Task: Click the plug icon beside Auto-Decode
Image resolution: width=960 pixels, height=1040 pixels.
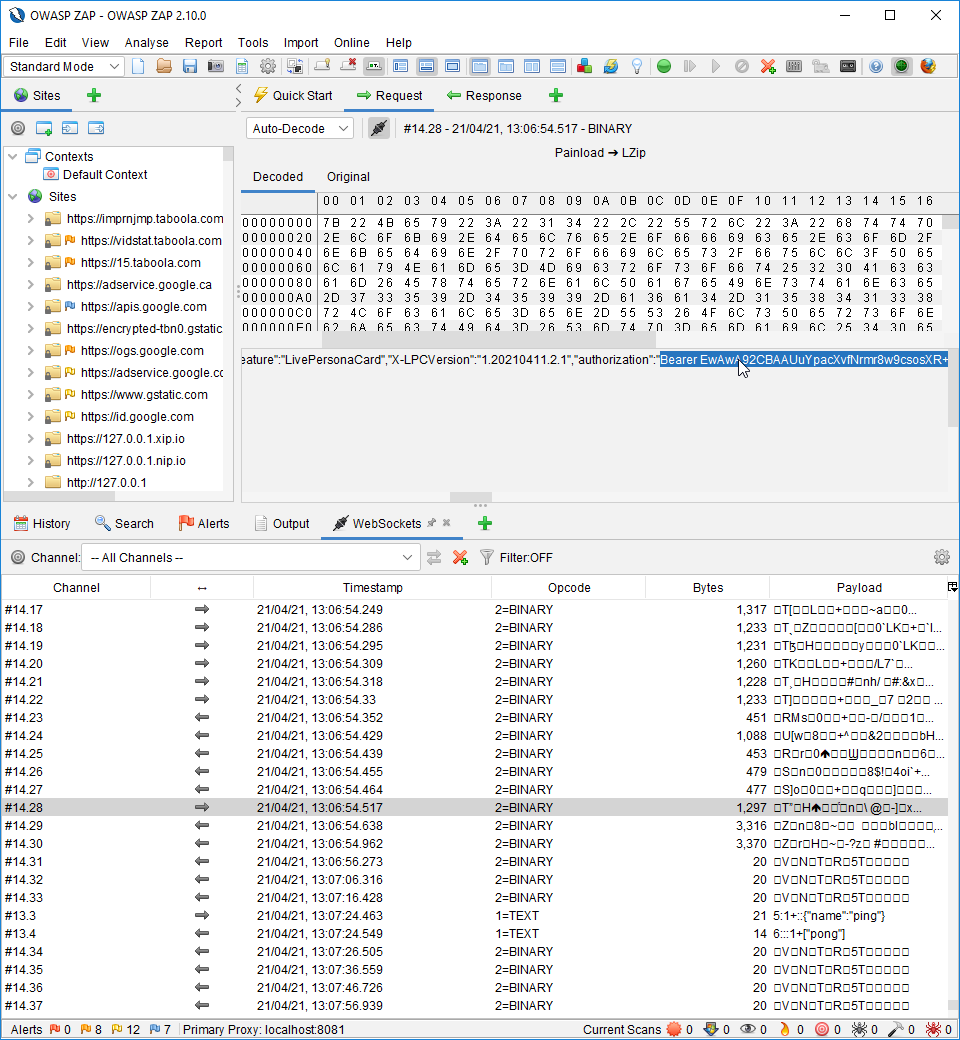Action: (379, 128)
